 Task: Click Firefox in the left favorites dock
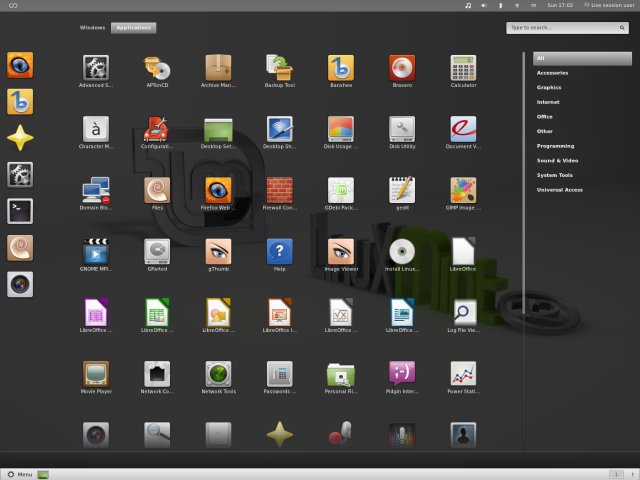click(20, 65)
